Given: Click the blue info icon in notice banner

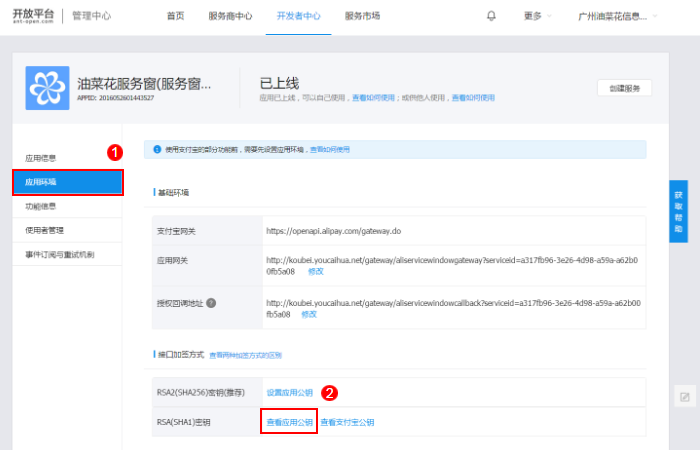Looking at the screenshot, I should tap(157, 149).
